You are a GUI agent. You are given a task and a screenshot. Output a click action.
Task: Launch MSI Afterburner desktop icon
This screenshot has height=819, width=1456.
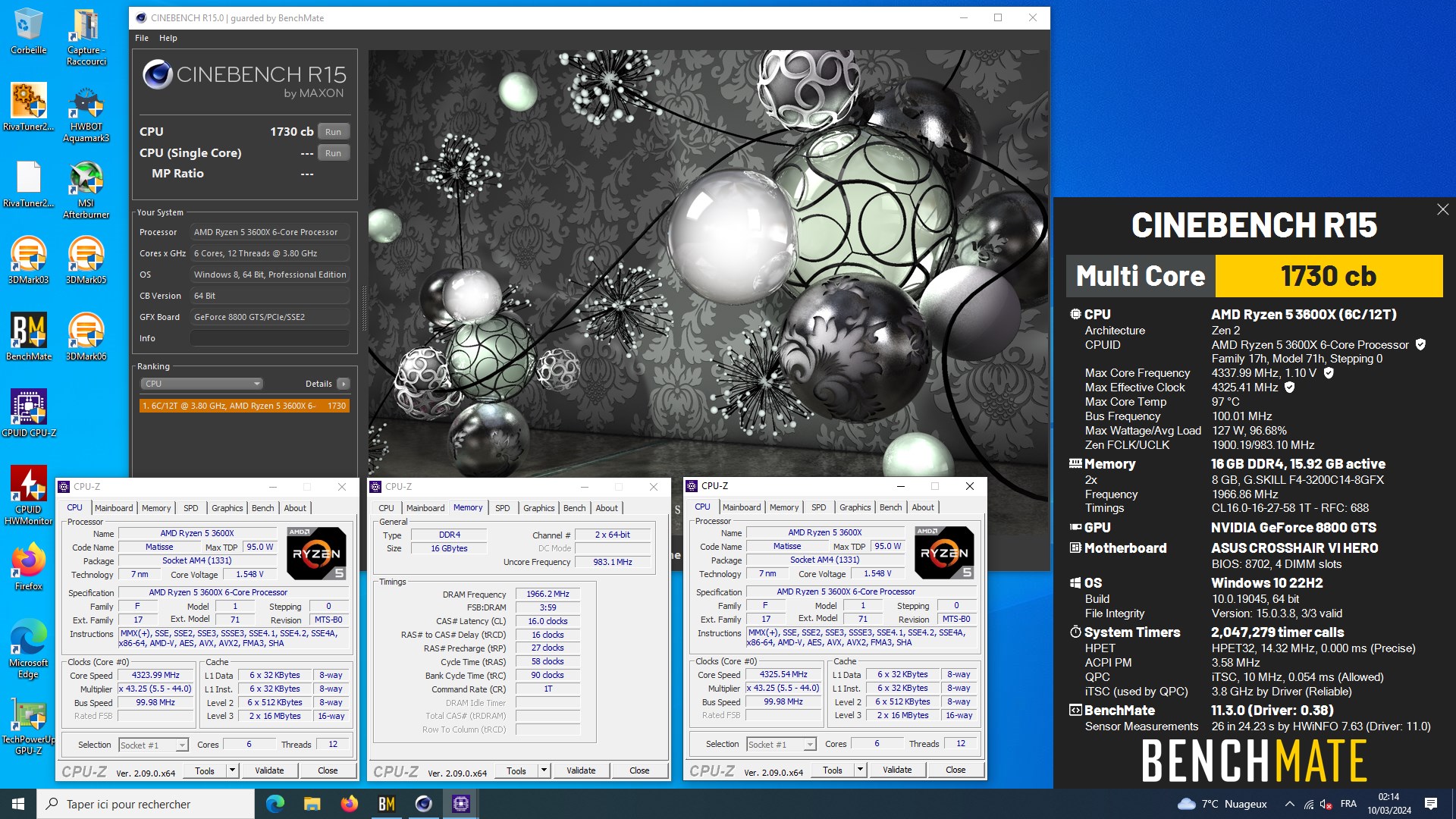86,190
